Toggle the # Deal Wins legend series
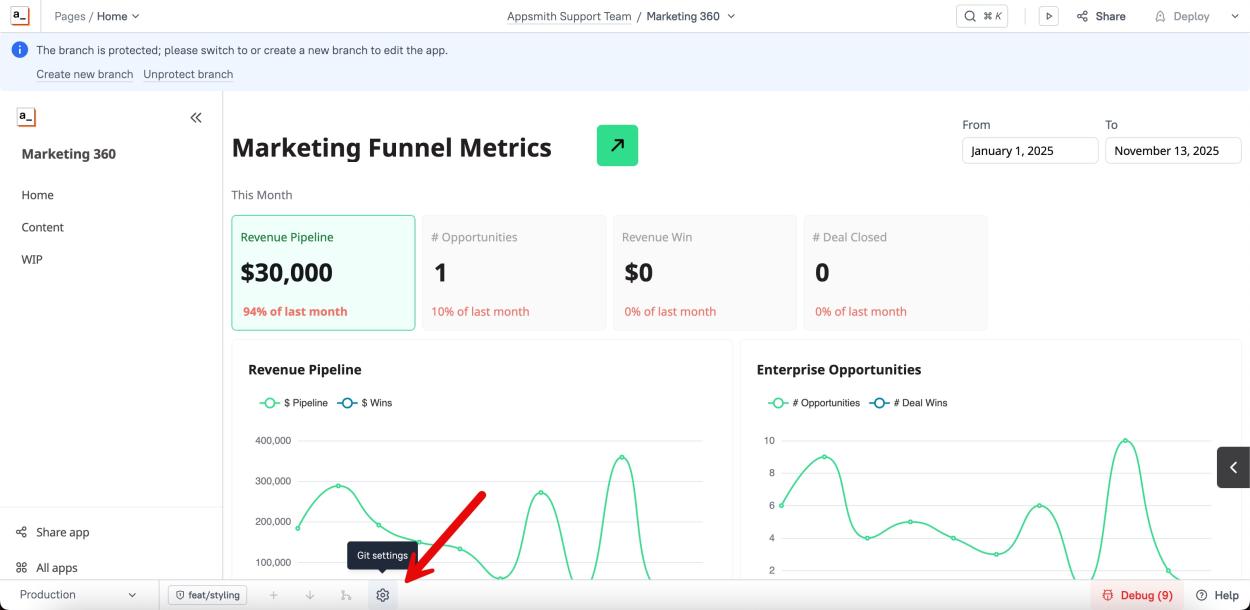1250x610 pixels. [x=909, y=403]
